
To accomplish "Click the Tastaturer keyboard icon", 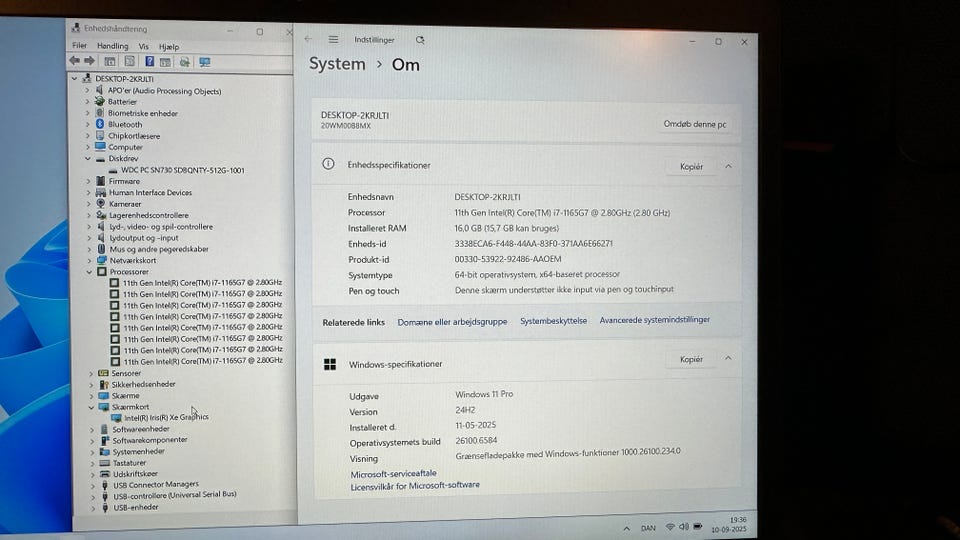I will click(x=105, y=463).
